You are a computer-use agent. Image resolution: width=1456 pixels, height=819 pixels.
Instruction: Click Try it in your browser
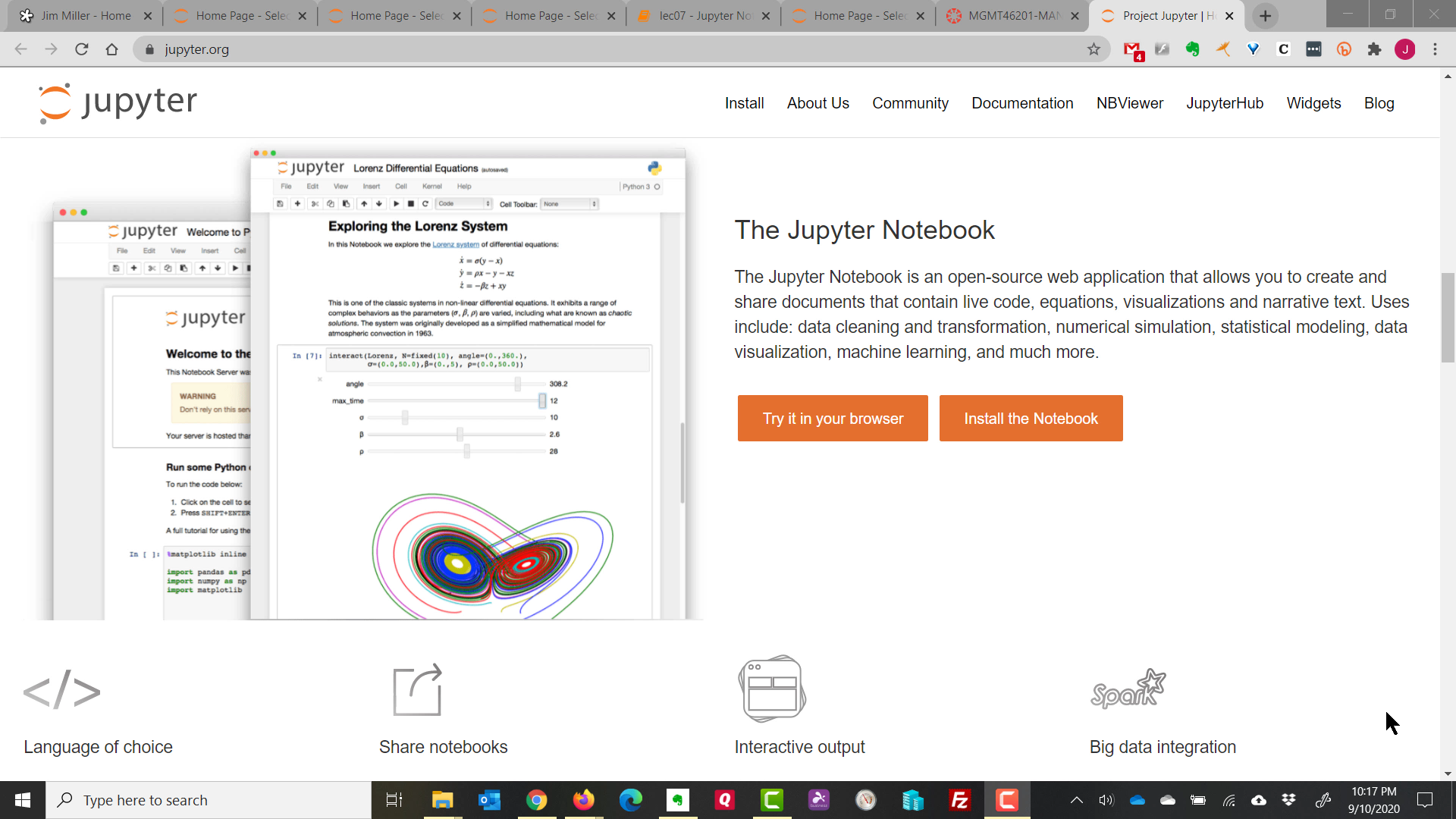point(833,419)
